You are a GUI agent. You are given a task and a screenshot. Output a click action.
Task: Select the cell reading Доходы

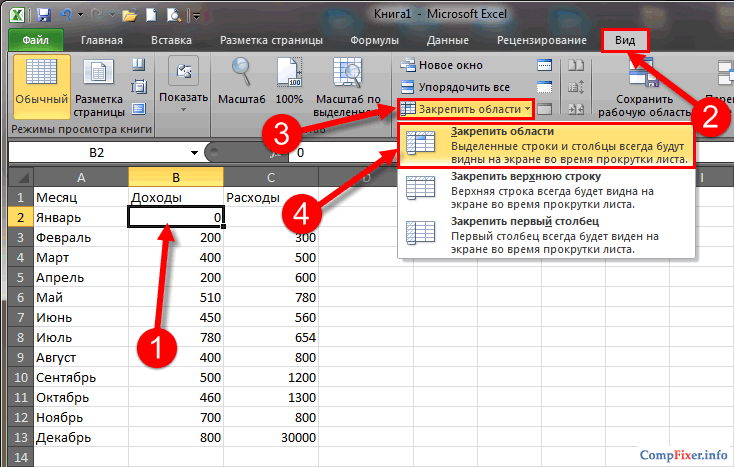176,197
